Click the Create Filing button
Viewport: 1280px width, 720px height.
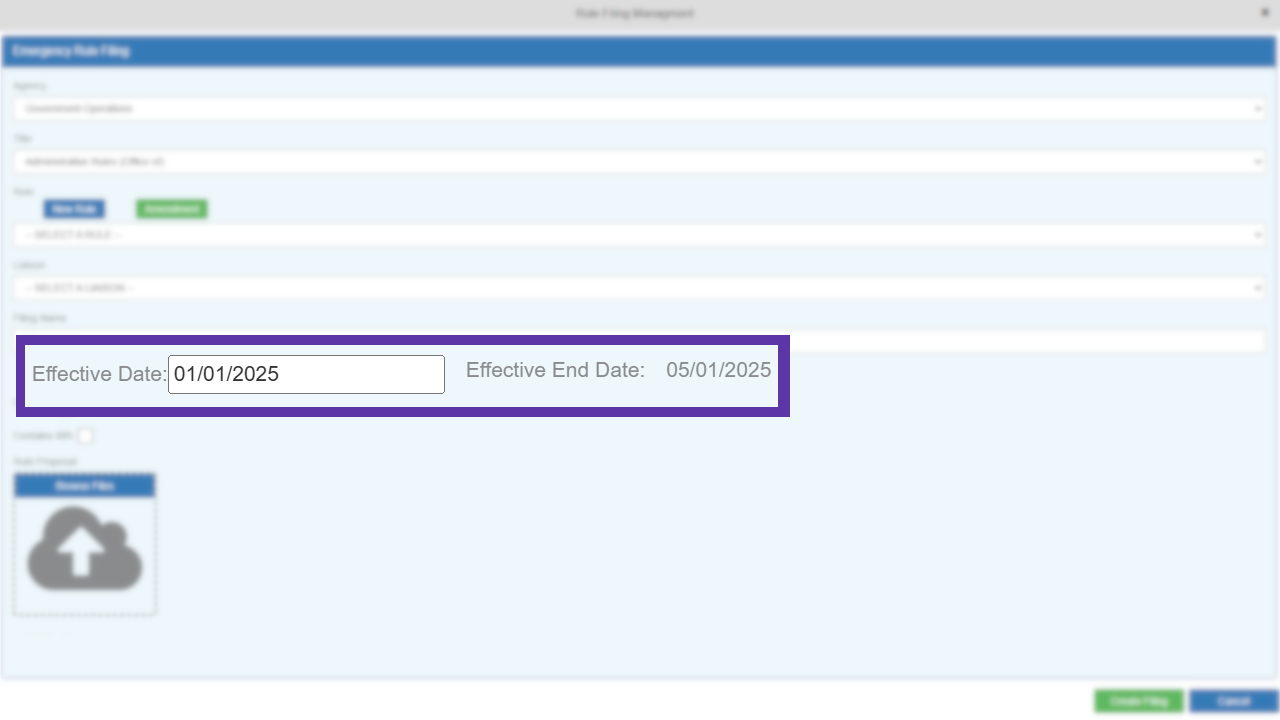point(1138,702)
